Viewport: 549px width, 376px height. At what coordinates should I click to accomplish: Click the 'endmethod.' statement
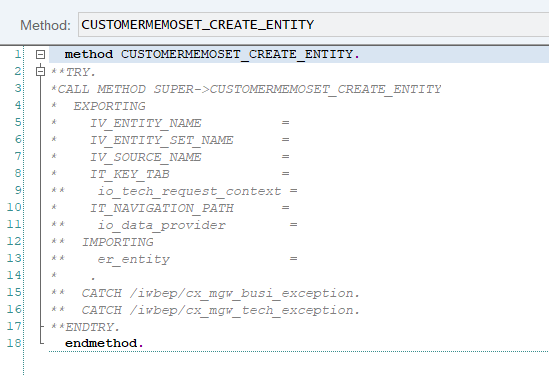click(x=104, y=343)
